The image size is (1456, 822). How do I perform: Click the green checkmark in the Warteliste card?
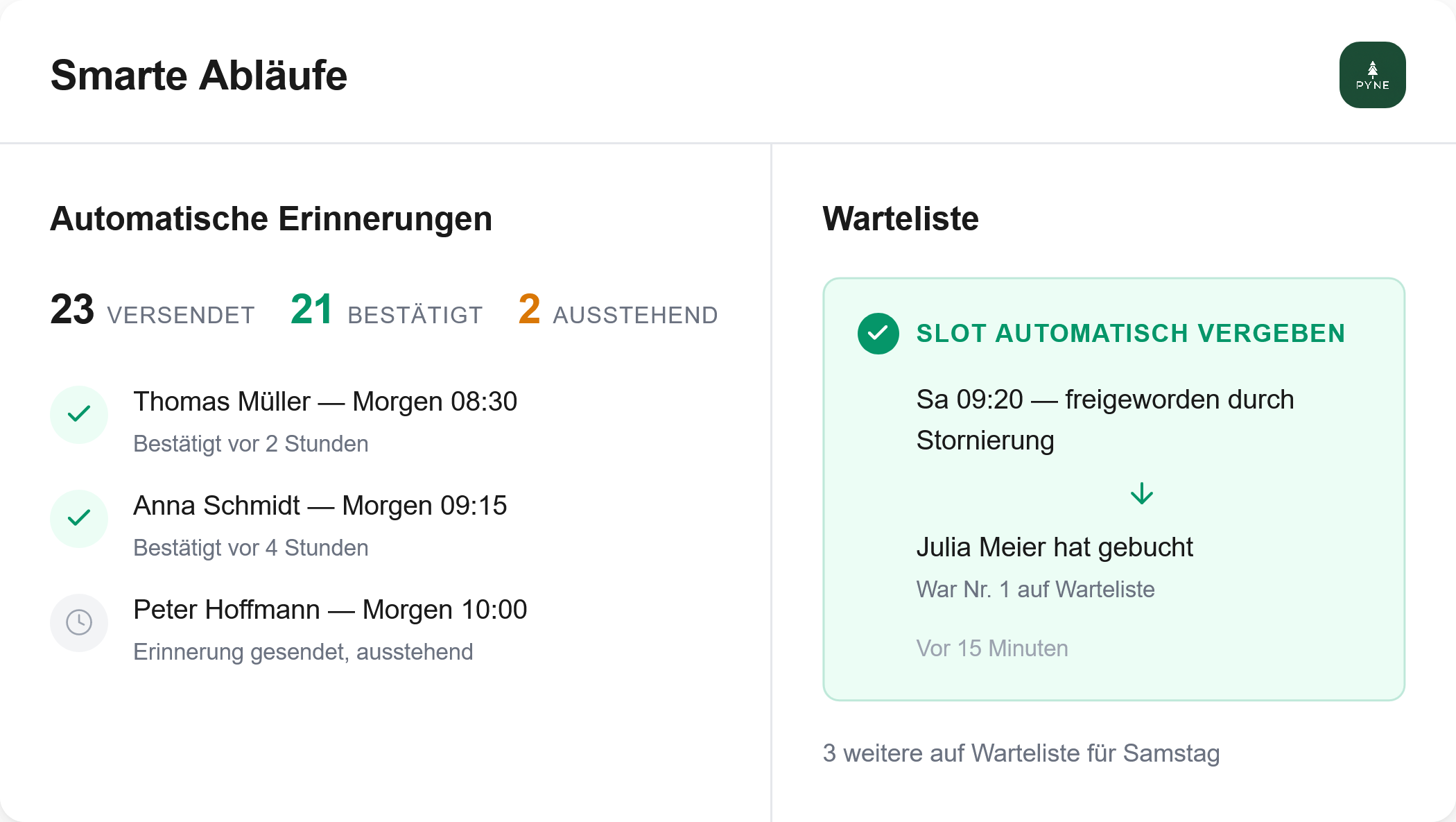[878, 334]
